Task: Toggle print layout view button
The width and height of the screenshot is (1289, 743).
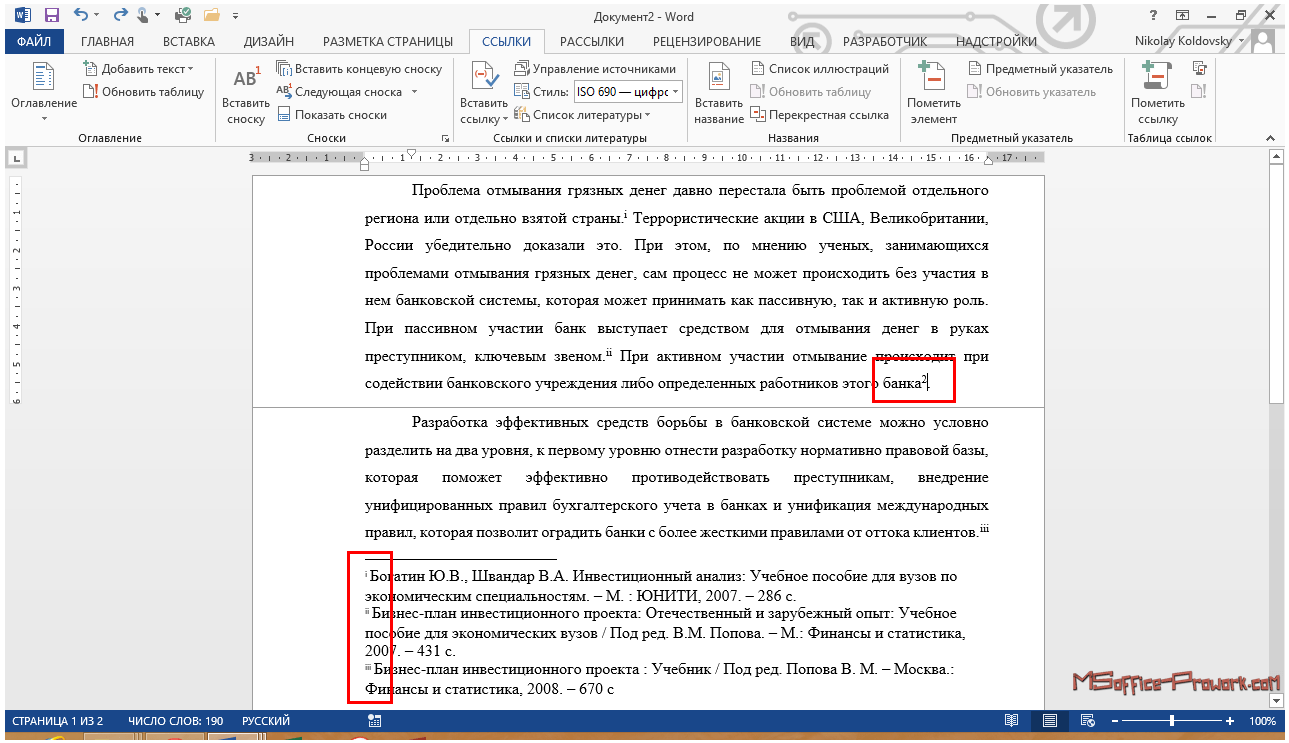Action: click(x=1050, y=721)
